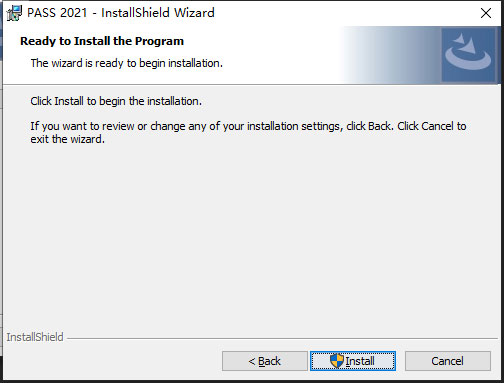Click the installer icon in the title bar

(14, 13)
